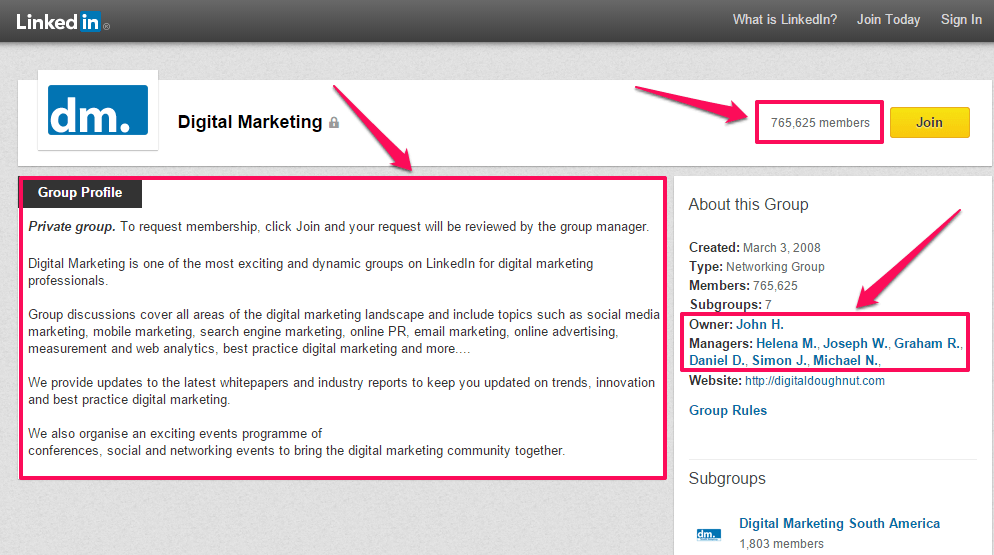This screenshot has width=994, height=555.
Task: Open owner John H. profile
Action: [759, 324]
